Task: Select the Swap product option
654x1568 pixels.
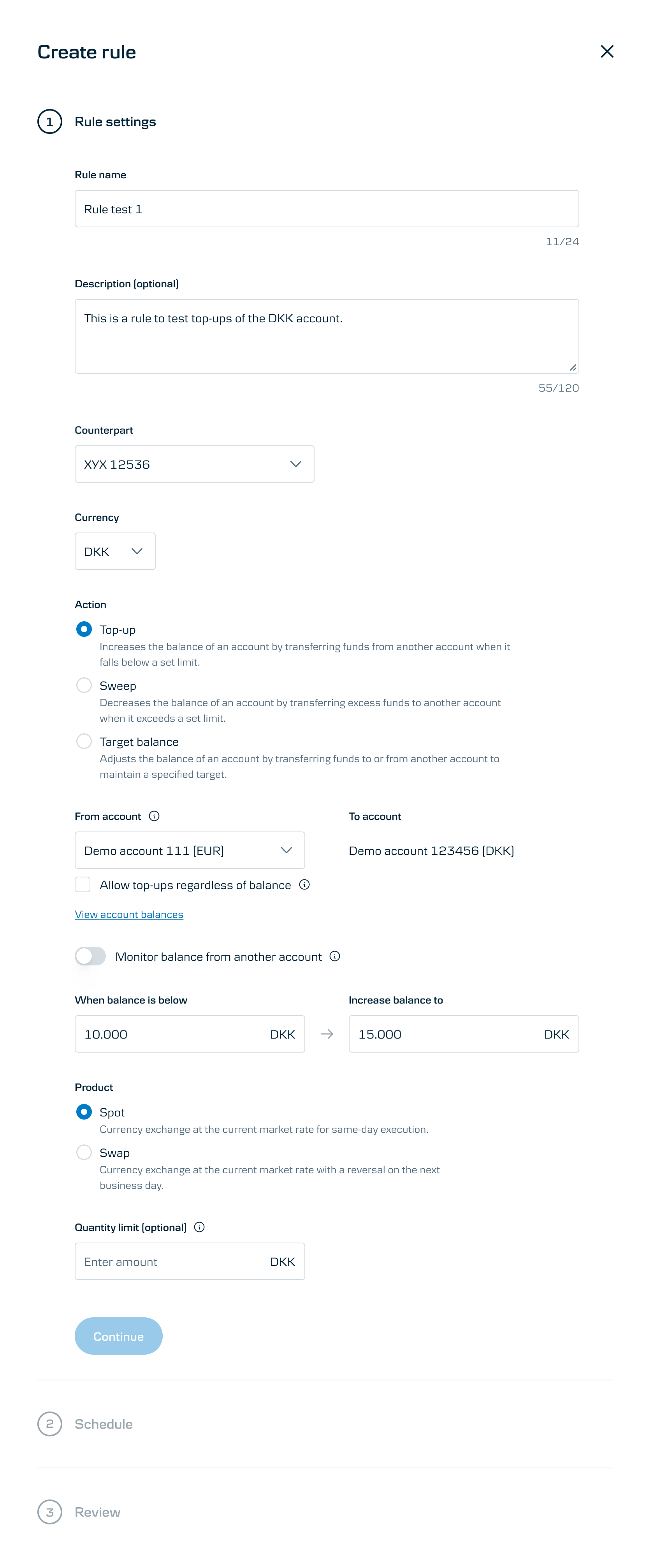Action: pos(83,1152)
